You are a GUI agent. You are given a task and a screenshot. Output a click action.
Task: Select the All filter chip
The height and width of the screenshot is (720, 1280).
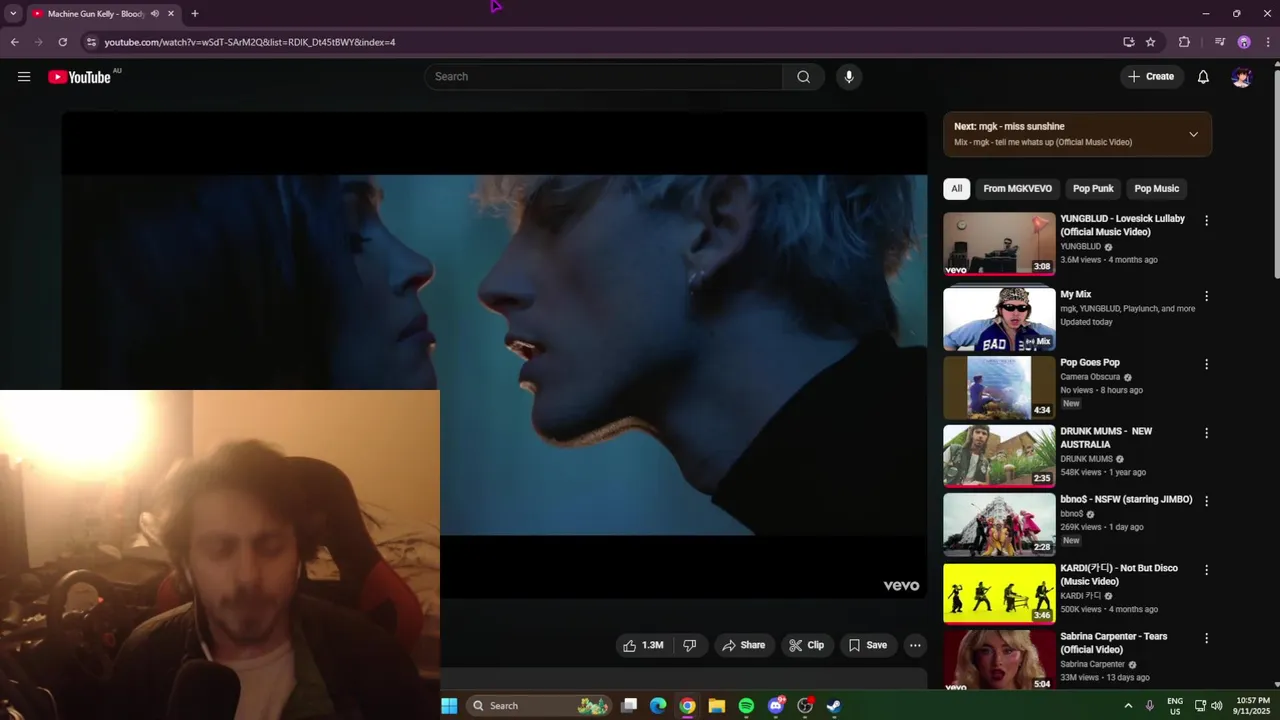[x=957, y=188]
